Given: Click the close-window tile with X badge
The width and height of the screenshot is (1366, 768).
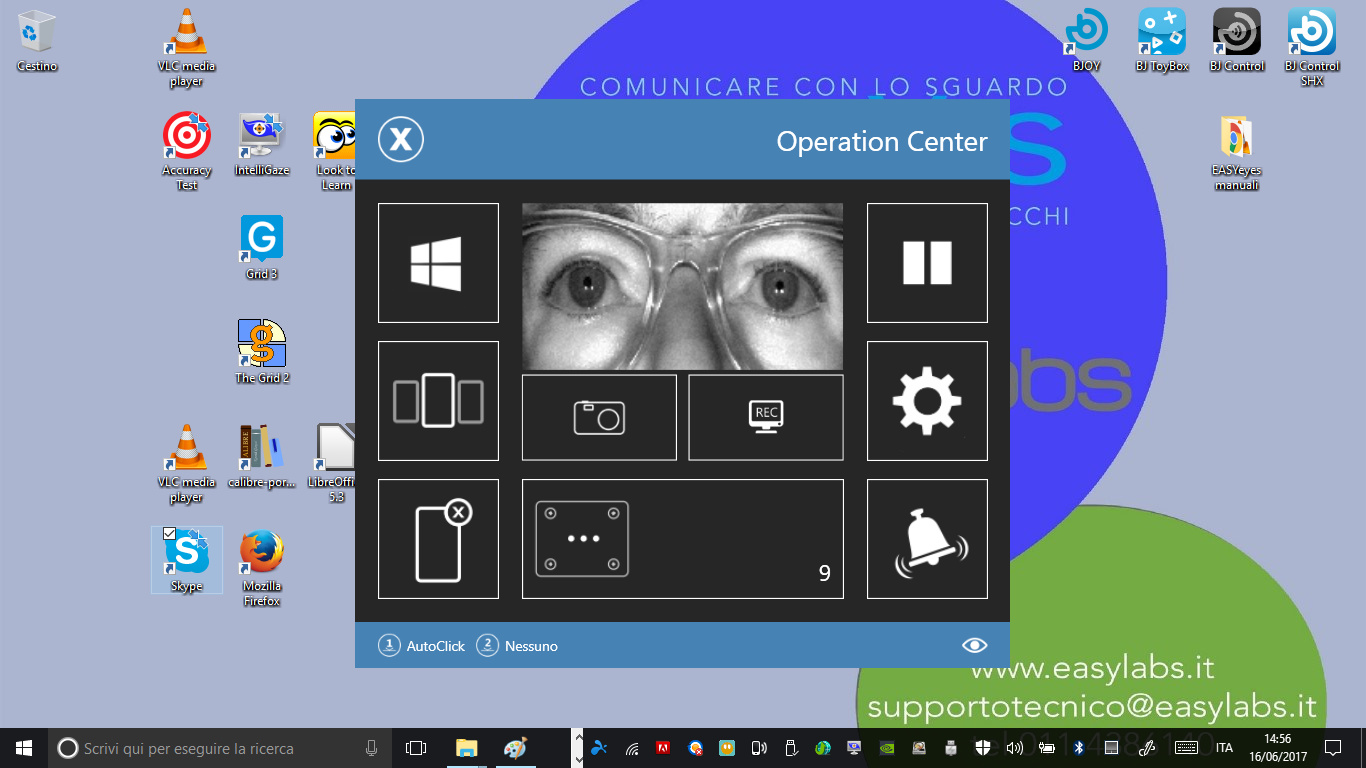Looking at the screenshot, I should click(x=438, y=539).
